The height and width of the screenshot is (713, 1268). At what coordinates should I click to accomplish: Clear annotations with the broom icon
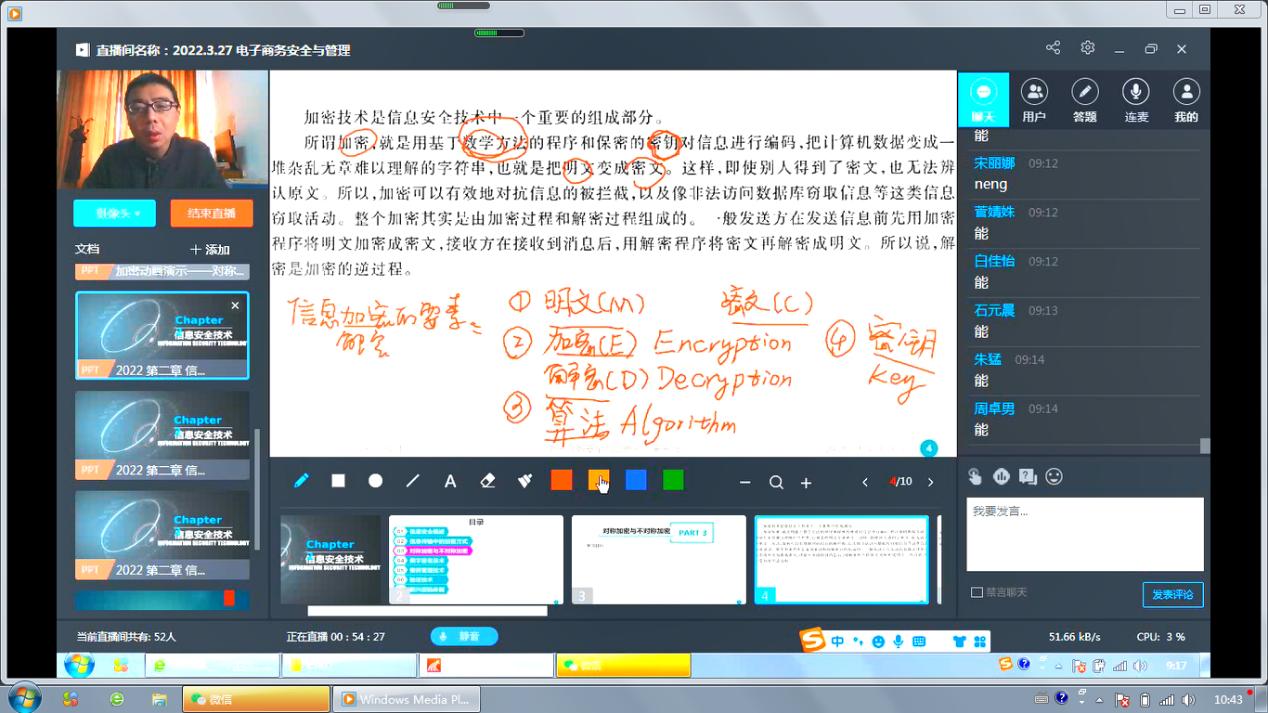pos(525,481)
